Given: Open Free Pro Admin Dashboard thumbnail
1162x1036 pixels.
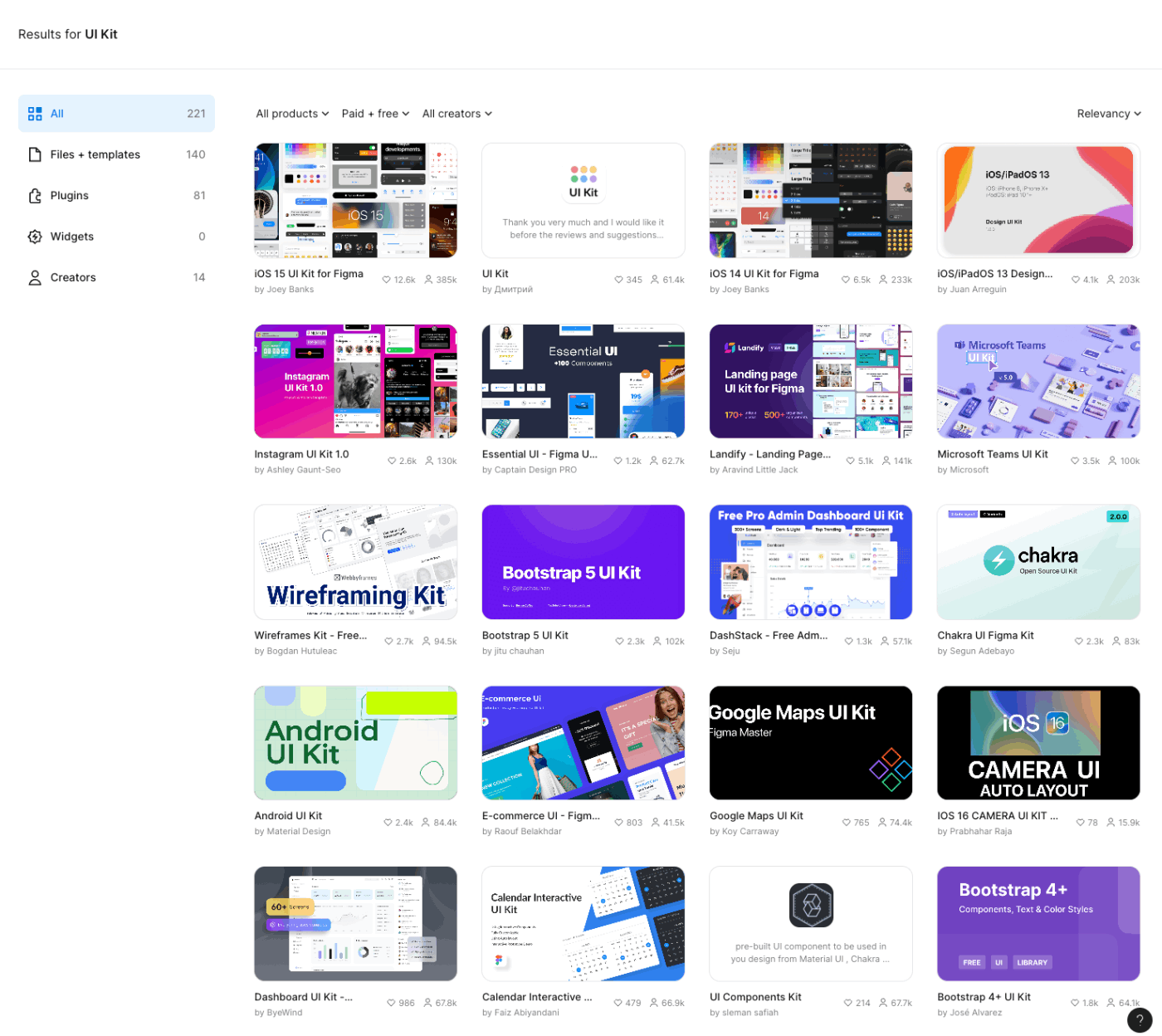Looking at the screenshot, I should [x=811, y=562].
